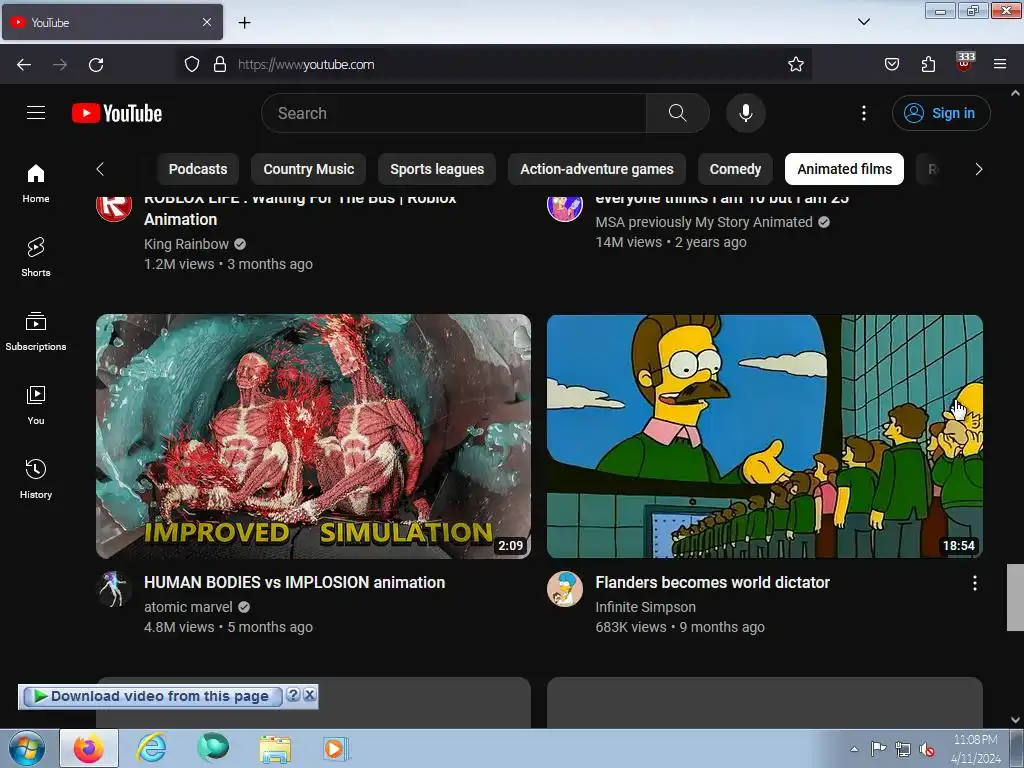1024x768 pixels.
Task: Open YouTube settings three-dot menu
Action: click(x=863, y=113)
